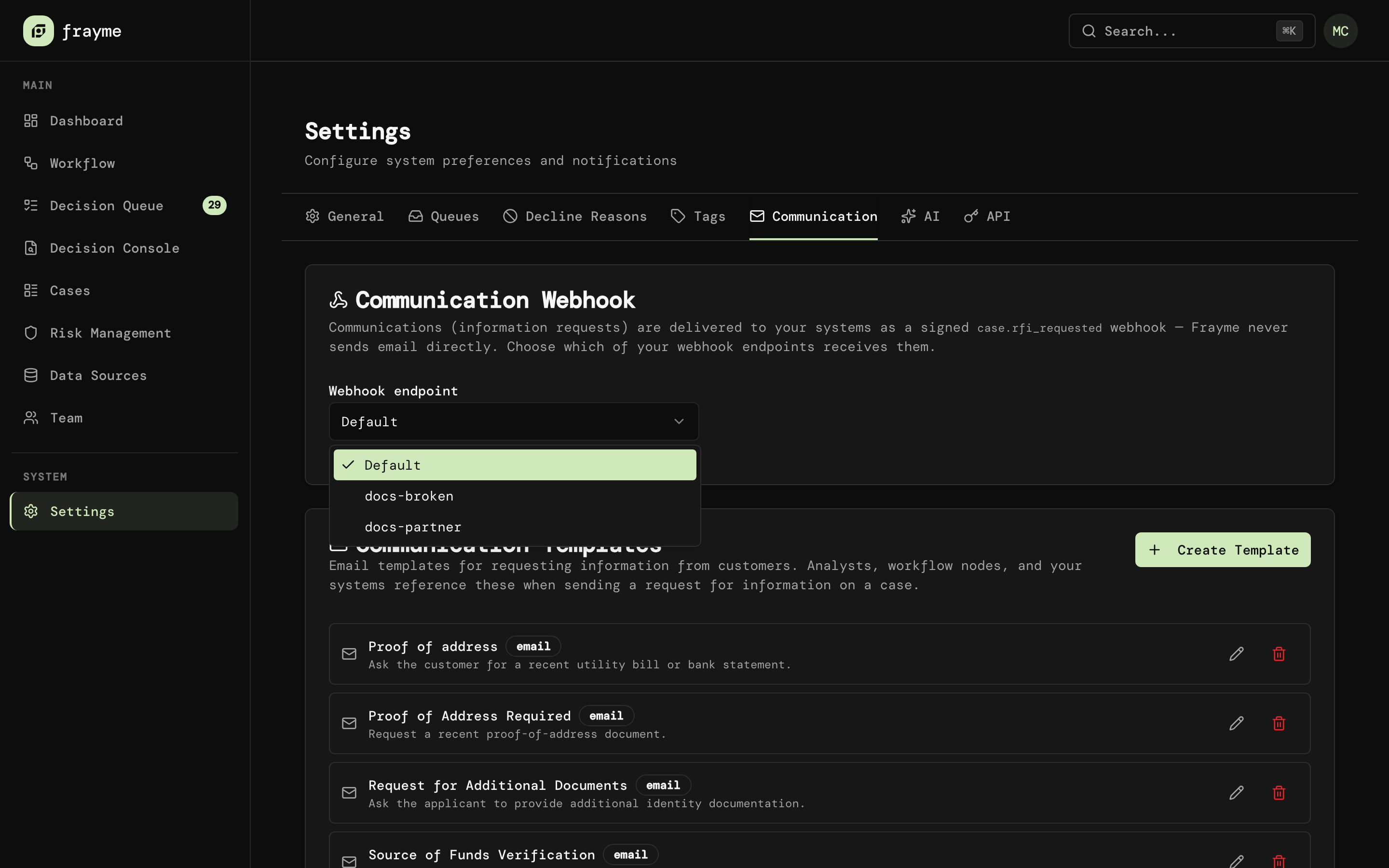Click mail icon of Proof of Address Required

click(x=349, y=723)
